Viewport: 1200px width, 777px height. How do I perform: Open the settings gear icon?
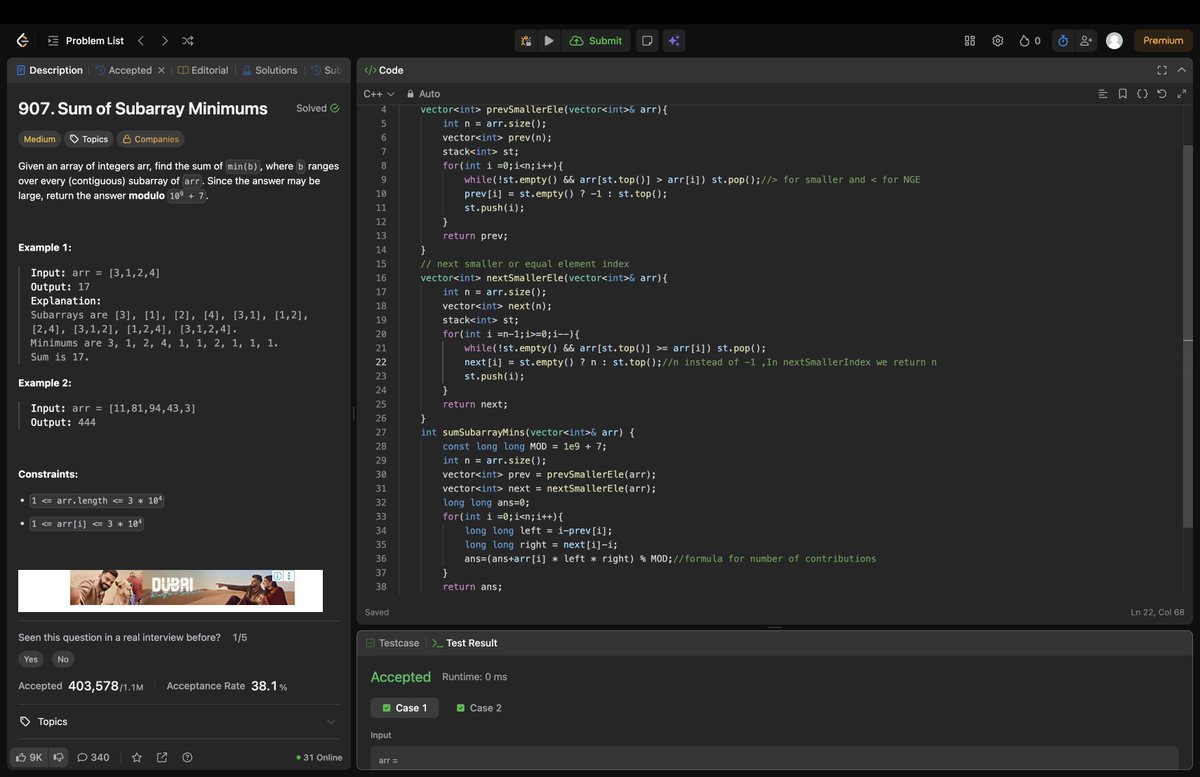tap(997, 40)
